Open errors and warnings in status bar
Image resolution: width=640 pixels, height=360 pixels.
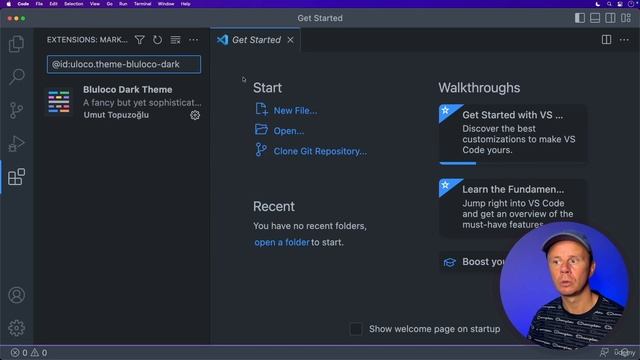[29, 353]
